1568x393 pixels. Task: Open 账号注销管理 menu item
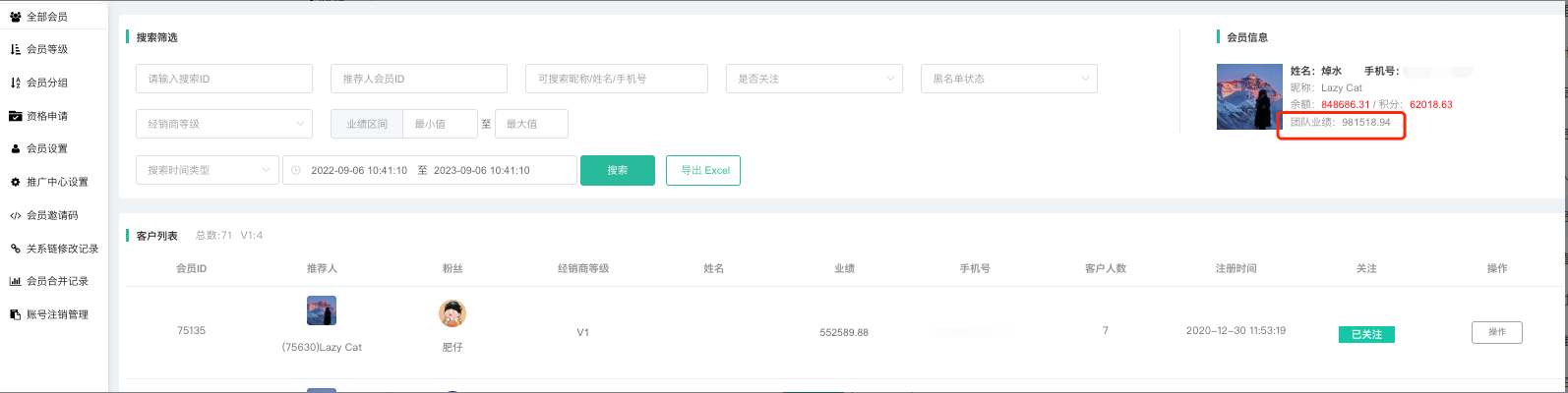pyautogui.click(x=57, y=314)
